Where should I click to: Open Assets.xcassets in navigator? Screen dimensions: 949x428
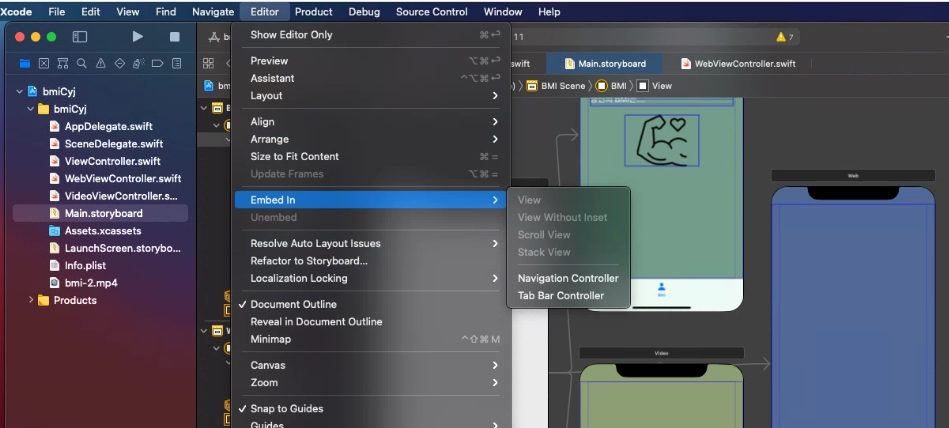103,231
